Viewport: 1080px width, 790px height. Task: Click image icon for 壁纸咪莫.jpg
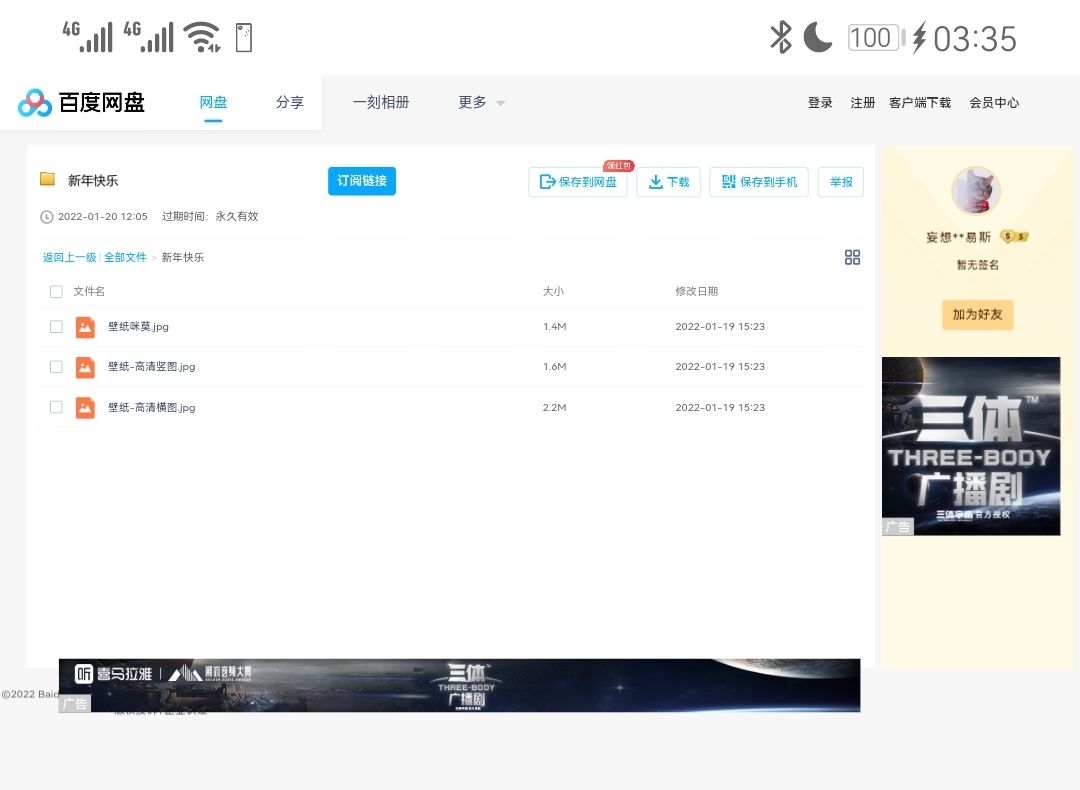pos(85,326)
